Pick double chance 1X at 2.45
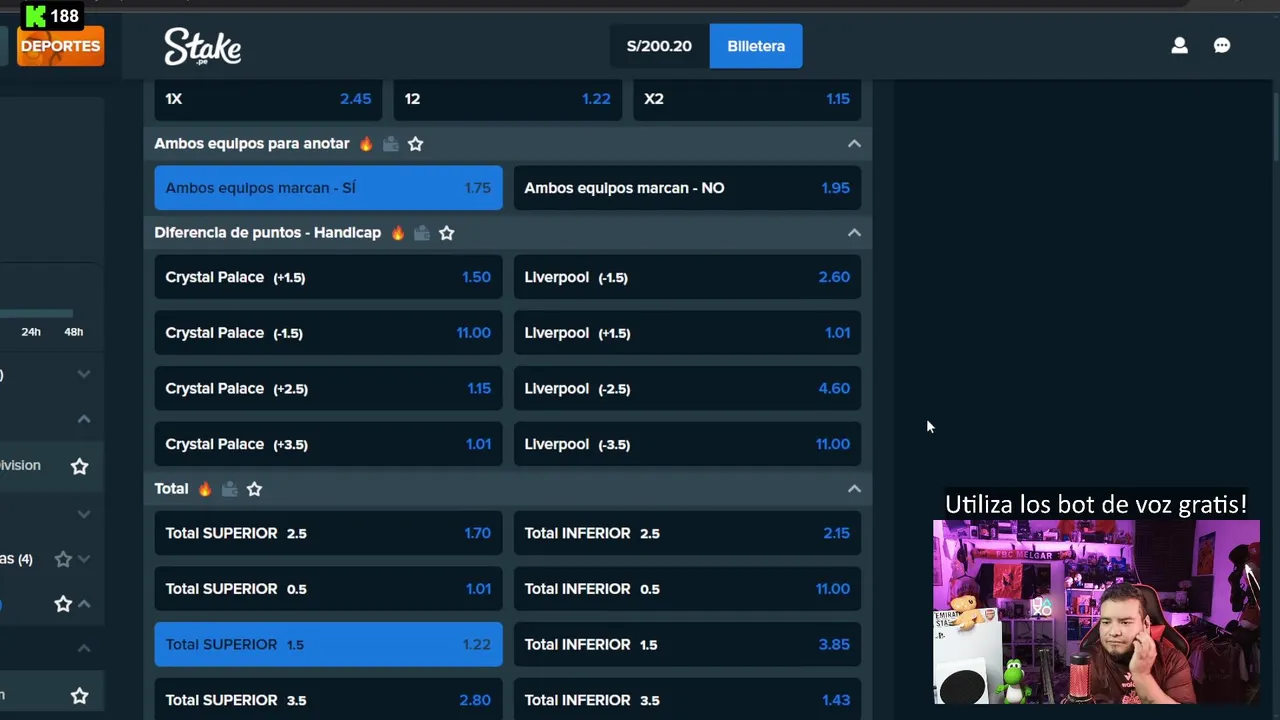Screen dimensions: 1280x720 click(x=268, y=99)
